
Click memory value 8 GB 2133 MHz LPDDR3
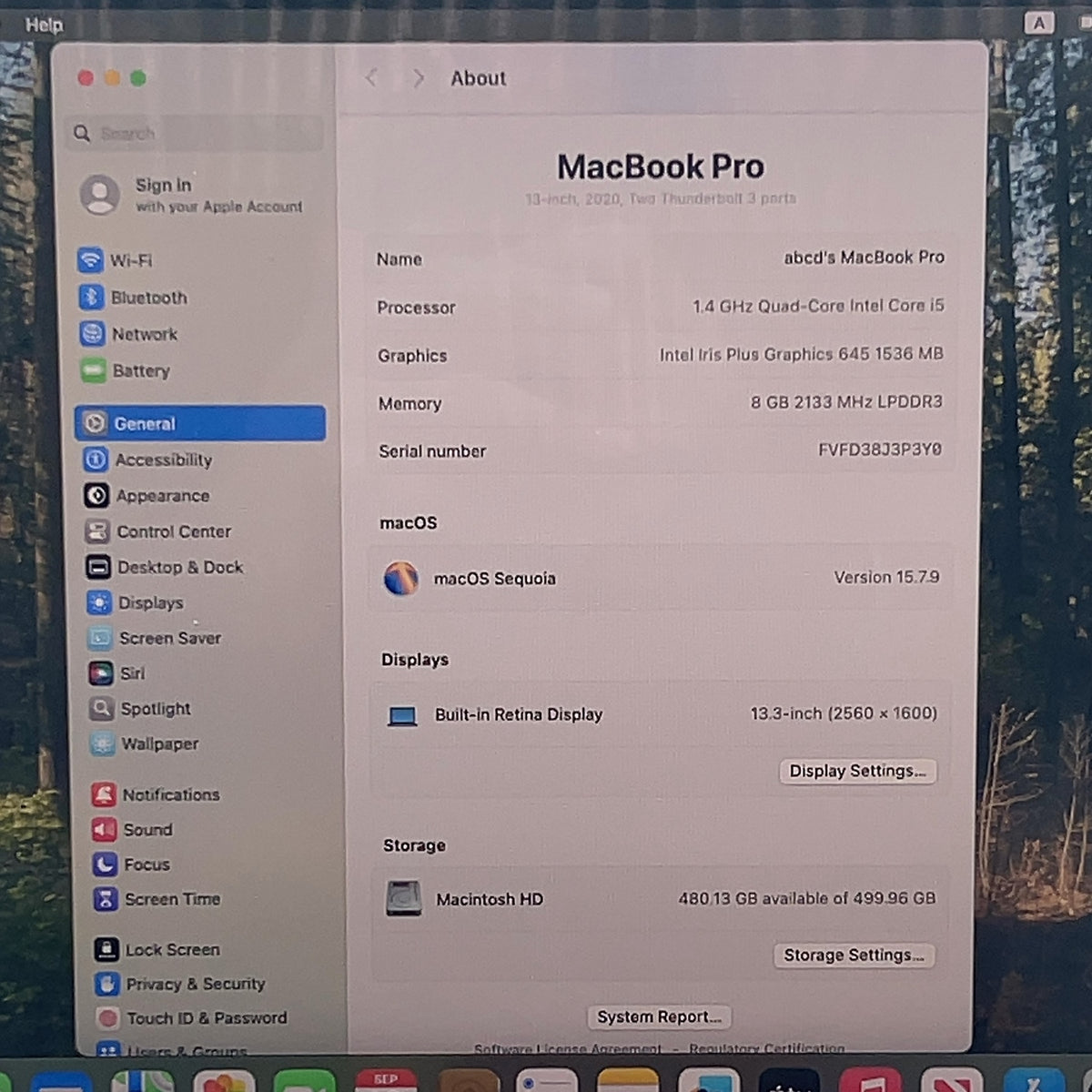point(846,401)
